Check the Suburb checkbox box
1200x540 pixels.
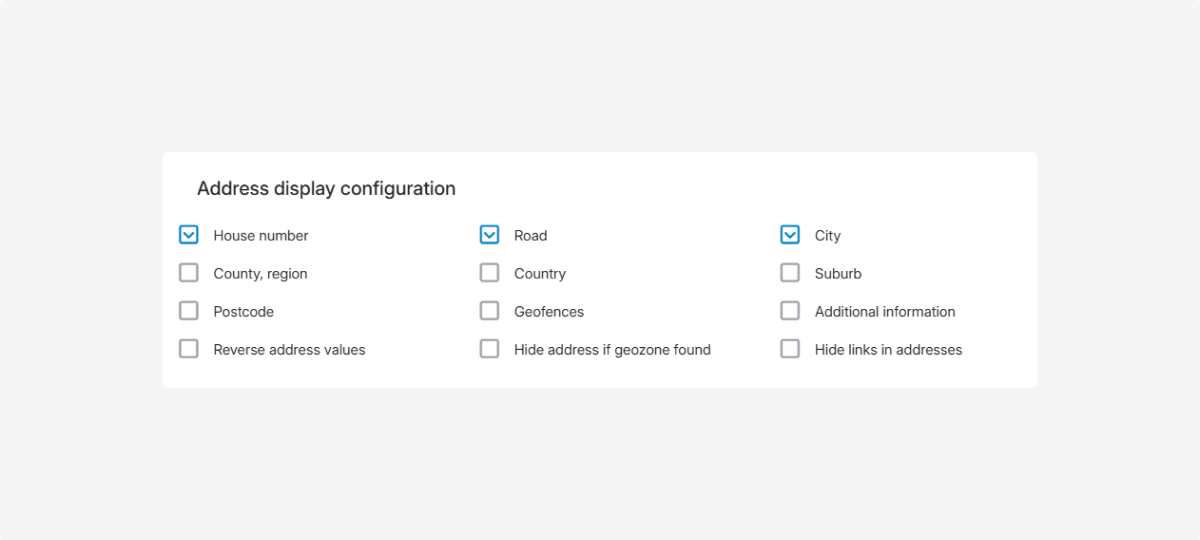[x=790, y=273]
